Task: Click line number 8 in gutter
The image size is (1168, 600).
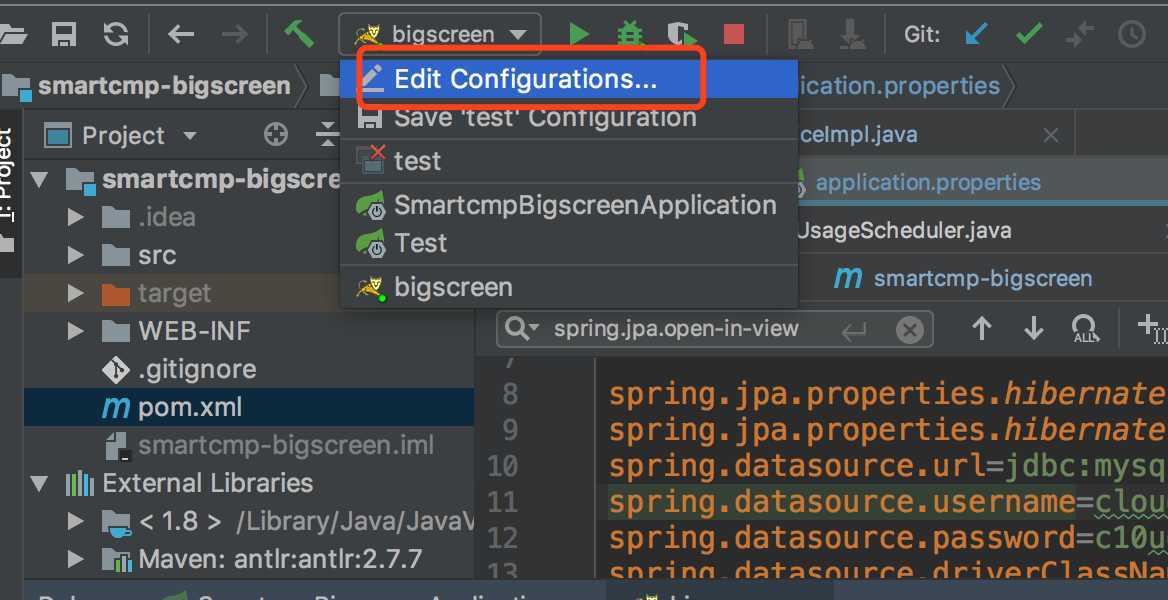Action: click(x=510, y=393)
